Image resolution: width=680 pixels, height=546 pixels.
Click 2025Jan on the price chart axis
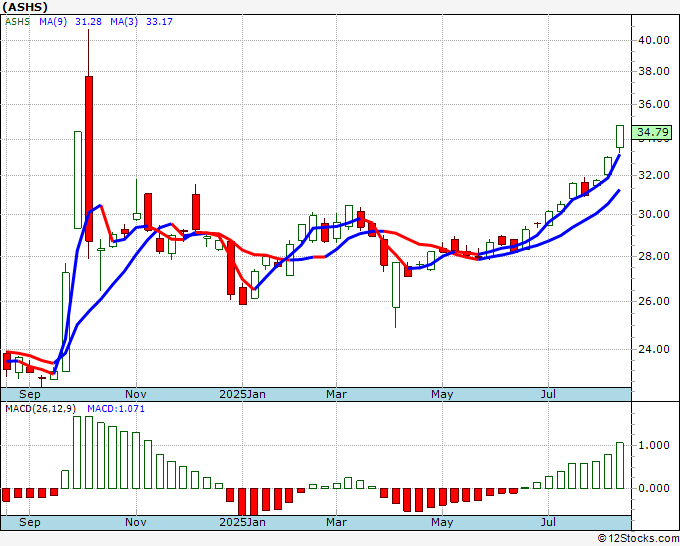coord(242,394)
